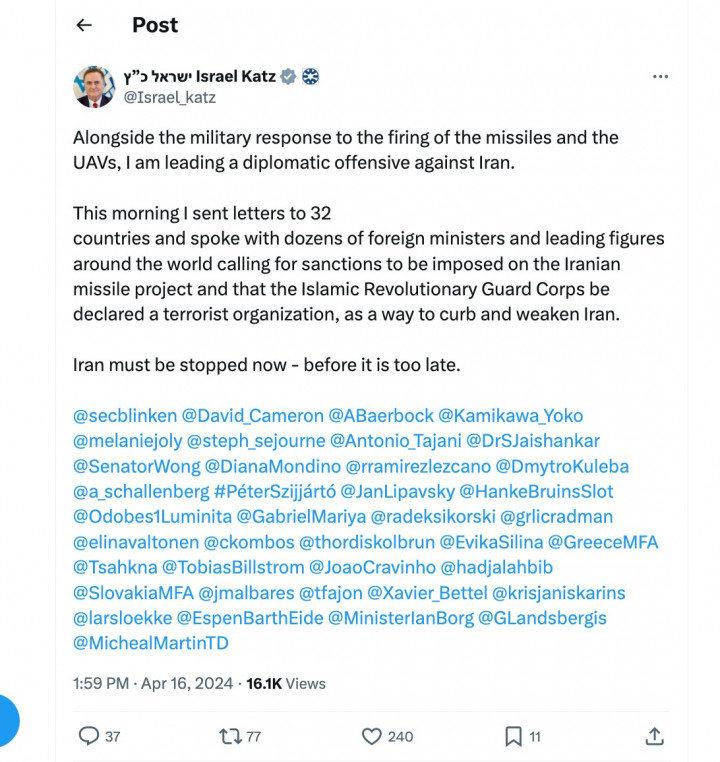
Task: Click the blue verified badge
Action: [288, 77]
